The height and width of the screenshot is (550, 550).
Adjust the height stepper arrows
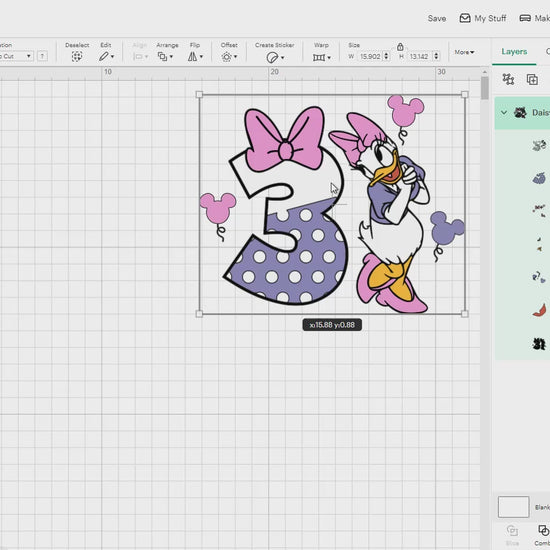coord(436,56)
